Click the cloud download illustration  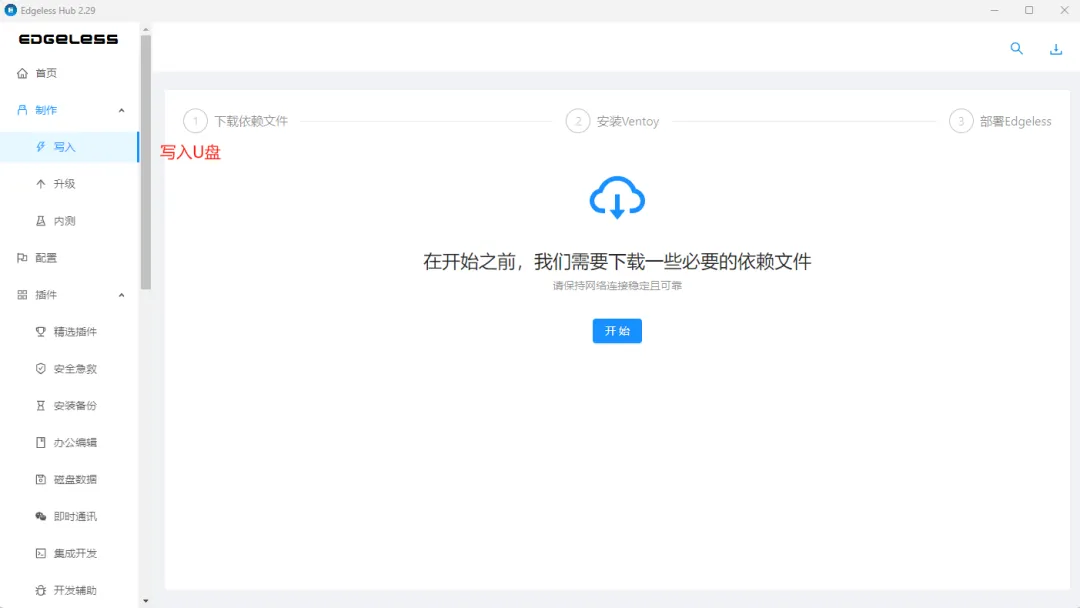(617, 198)
